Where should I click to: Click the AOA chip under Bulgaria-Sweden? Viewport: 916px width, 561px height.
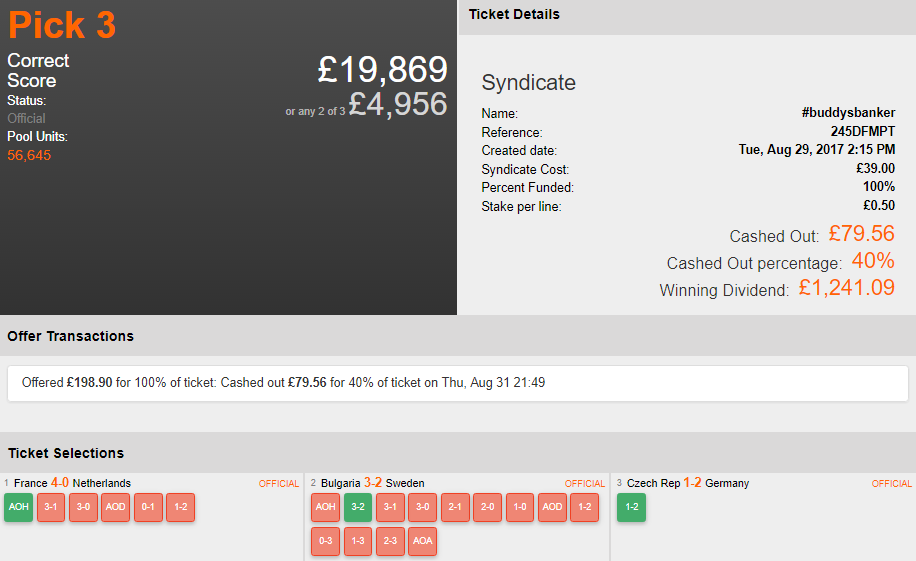click(423, 541)
